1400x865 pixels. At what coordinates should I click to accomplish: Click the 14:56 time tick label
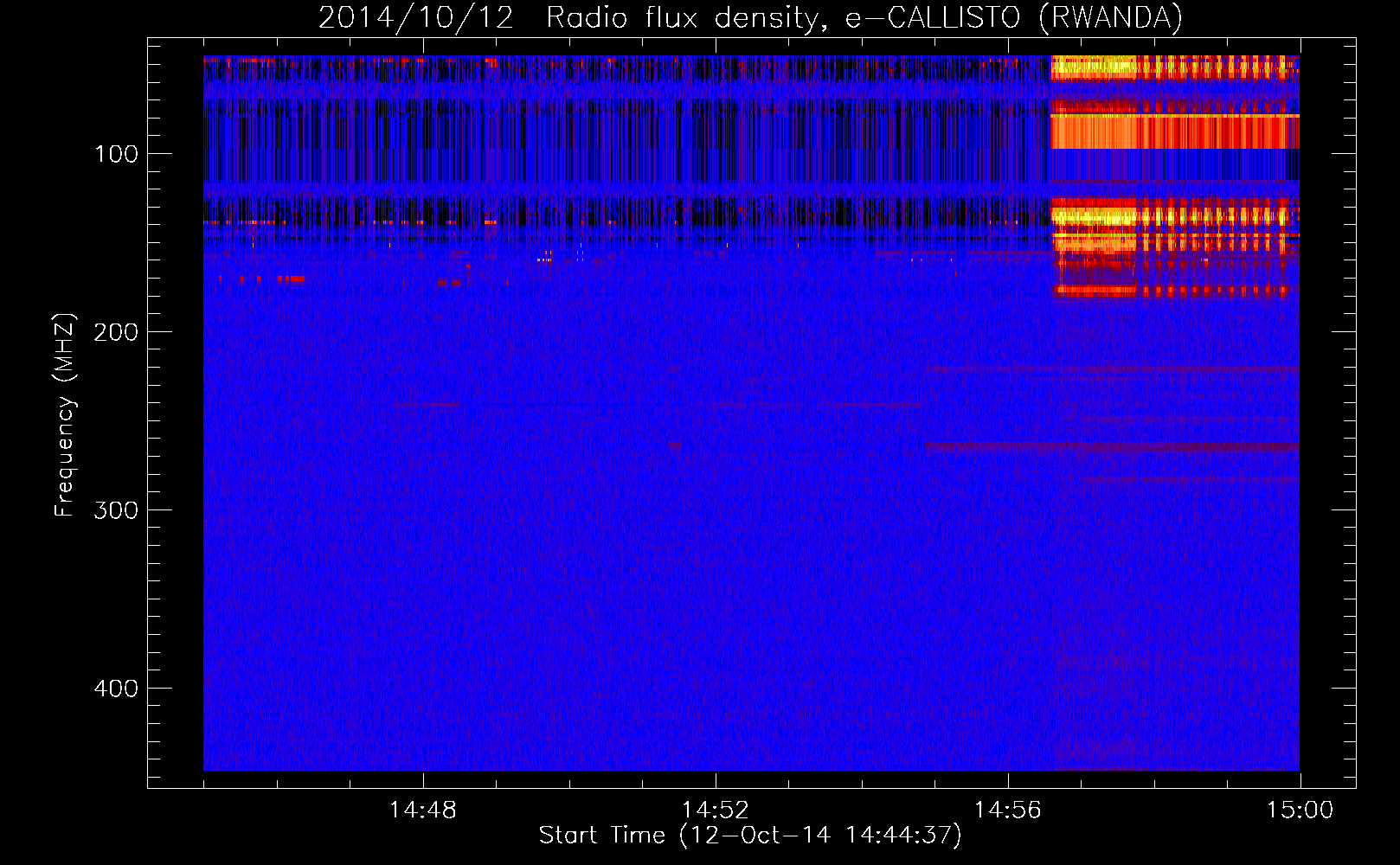coord(1008,811)
